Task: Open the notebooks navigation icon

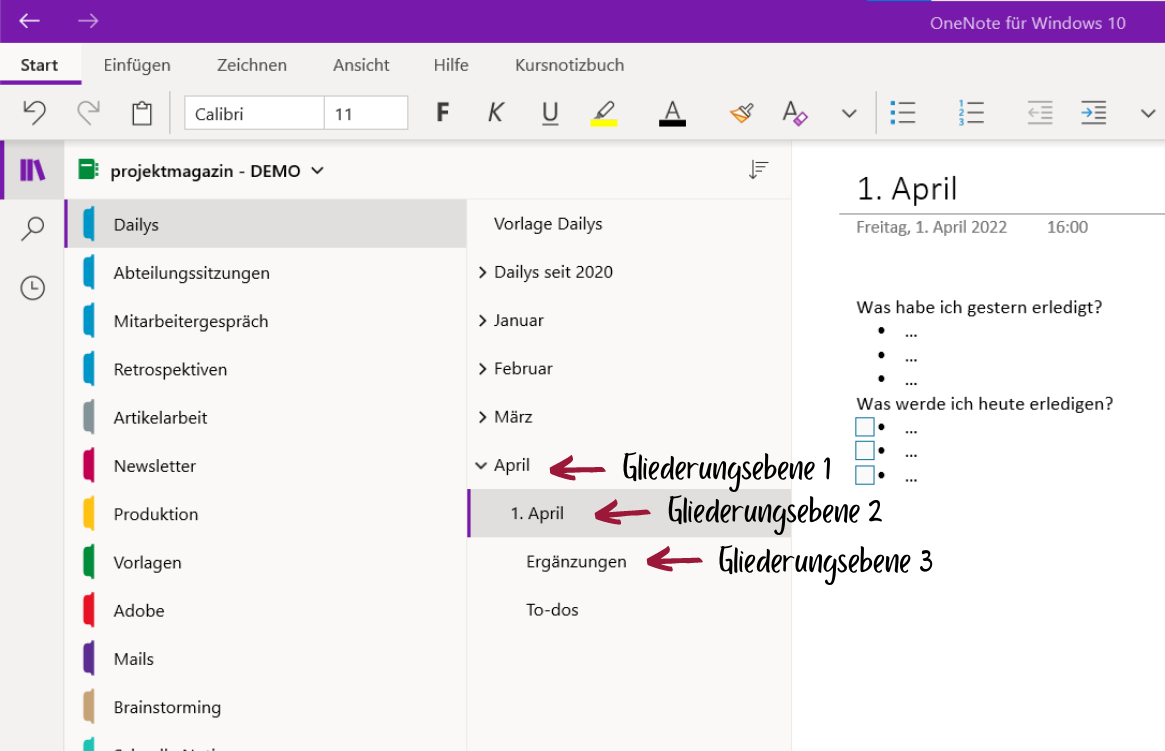Action: [x=33, y=170]
